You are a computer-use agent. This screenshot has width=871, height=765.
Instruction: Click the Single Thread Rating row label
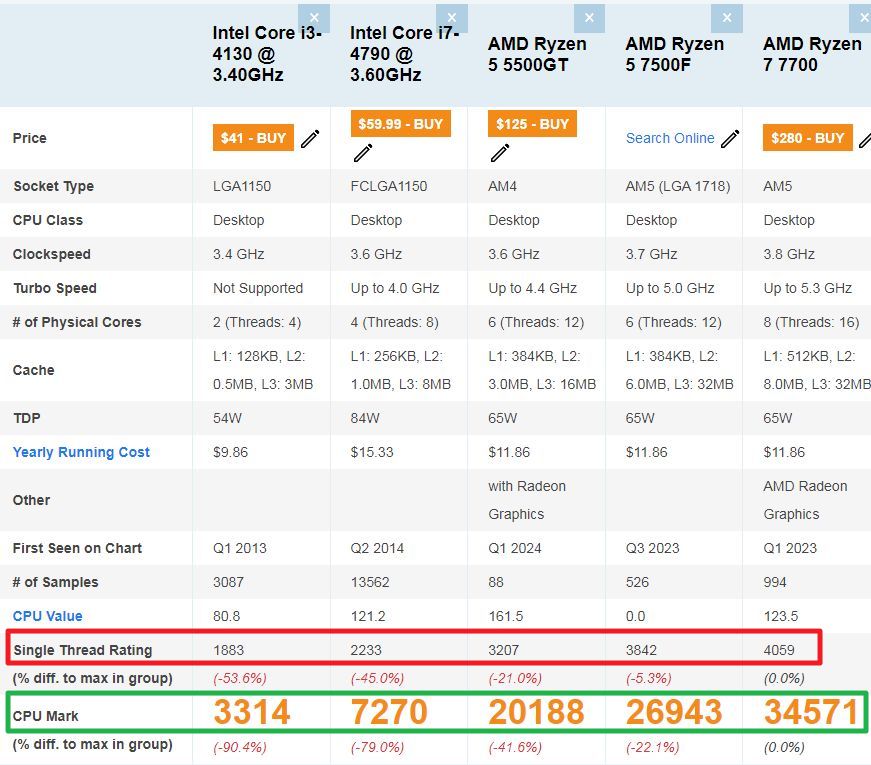click(x=83, y=650)
